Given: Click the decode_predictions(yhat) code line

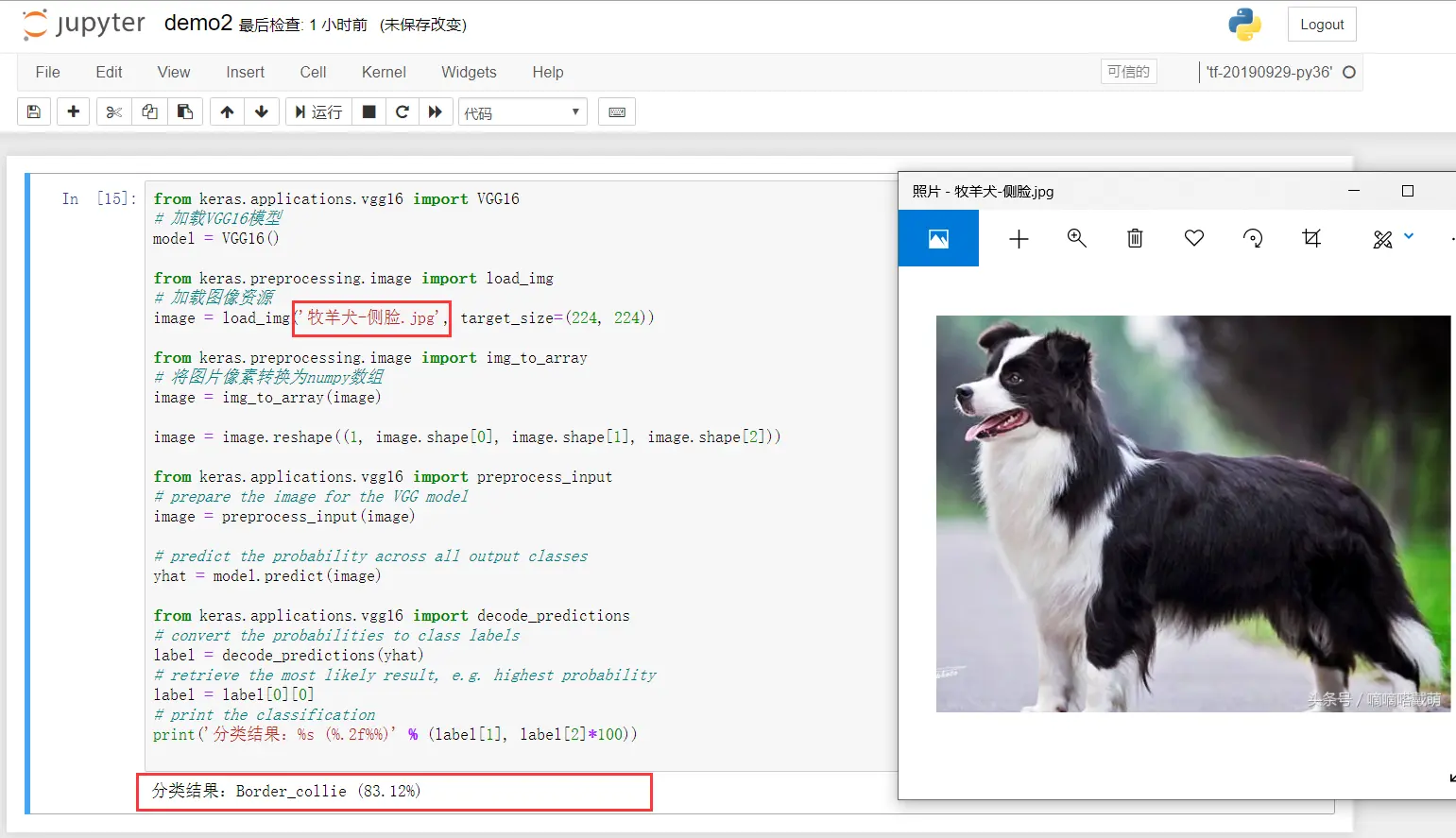Looking at the screenshot, I should pos(288,655).
